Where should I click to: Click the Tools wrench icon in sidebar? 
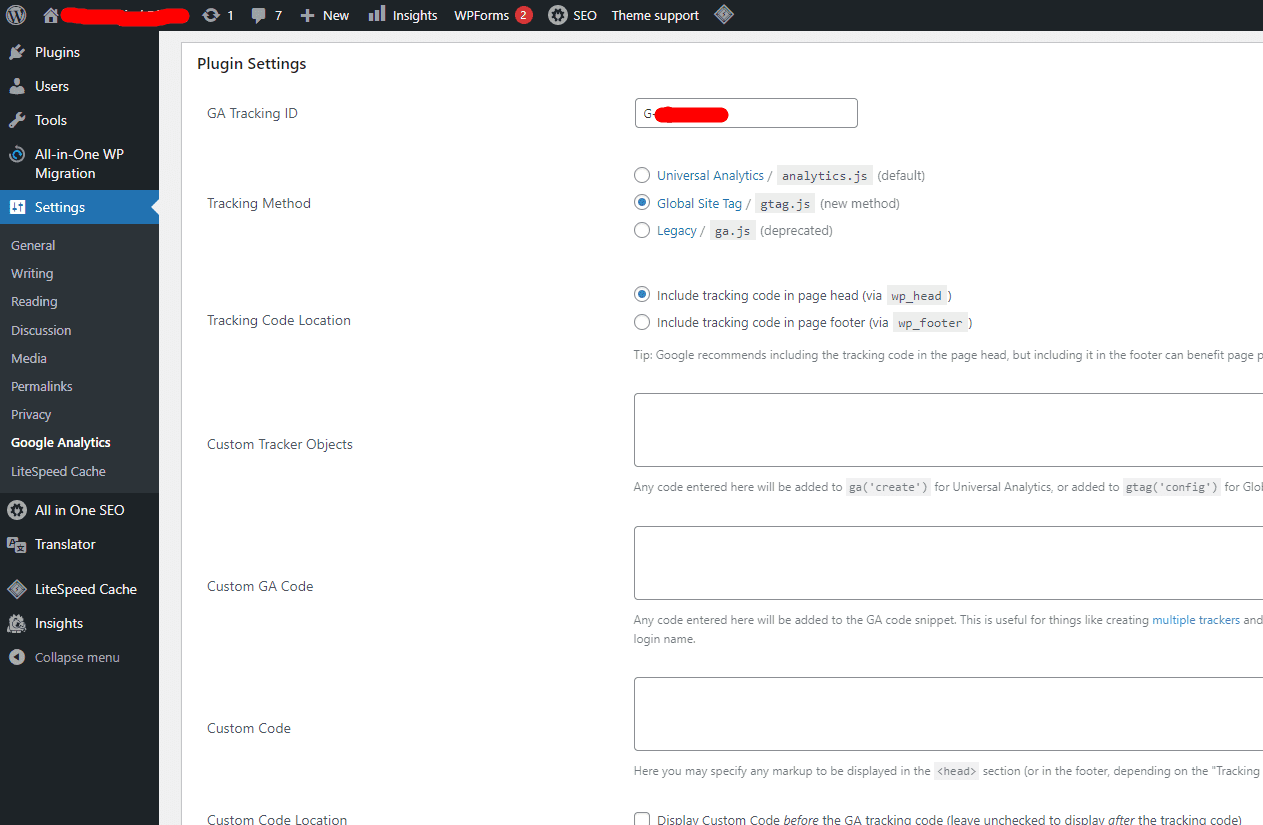17,120
